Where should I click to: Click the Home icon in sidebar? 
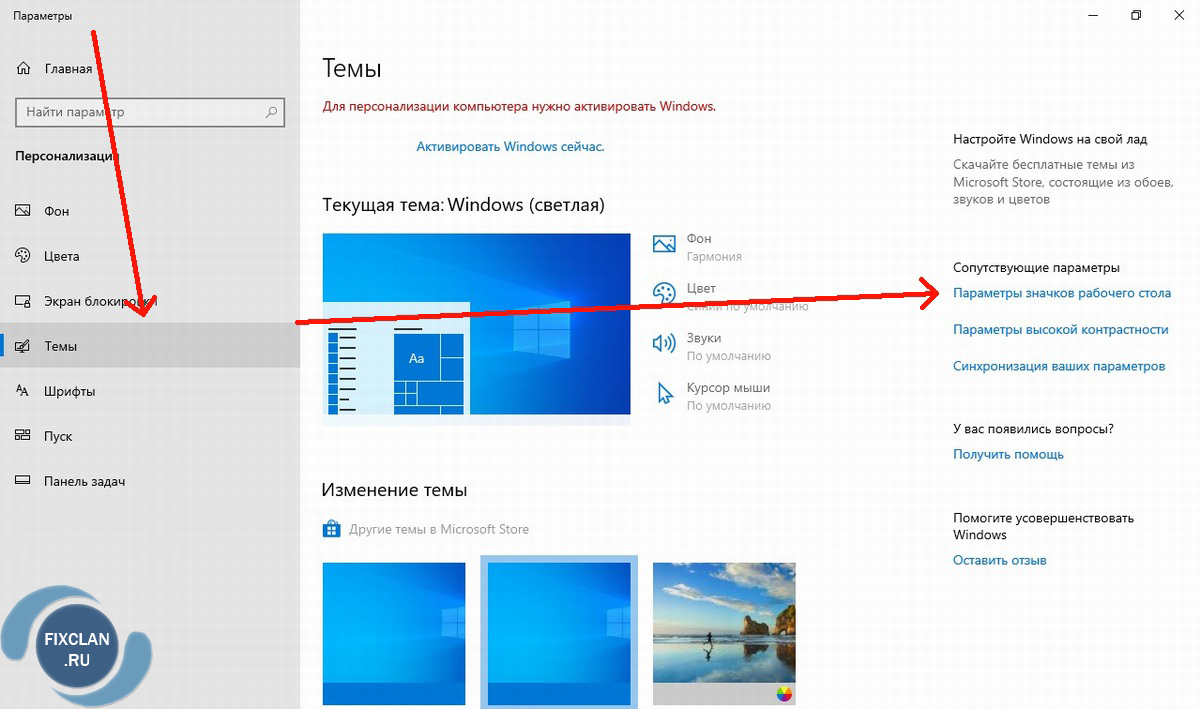tap(24, 69)
